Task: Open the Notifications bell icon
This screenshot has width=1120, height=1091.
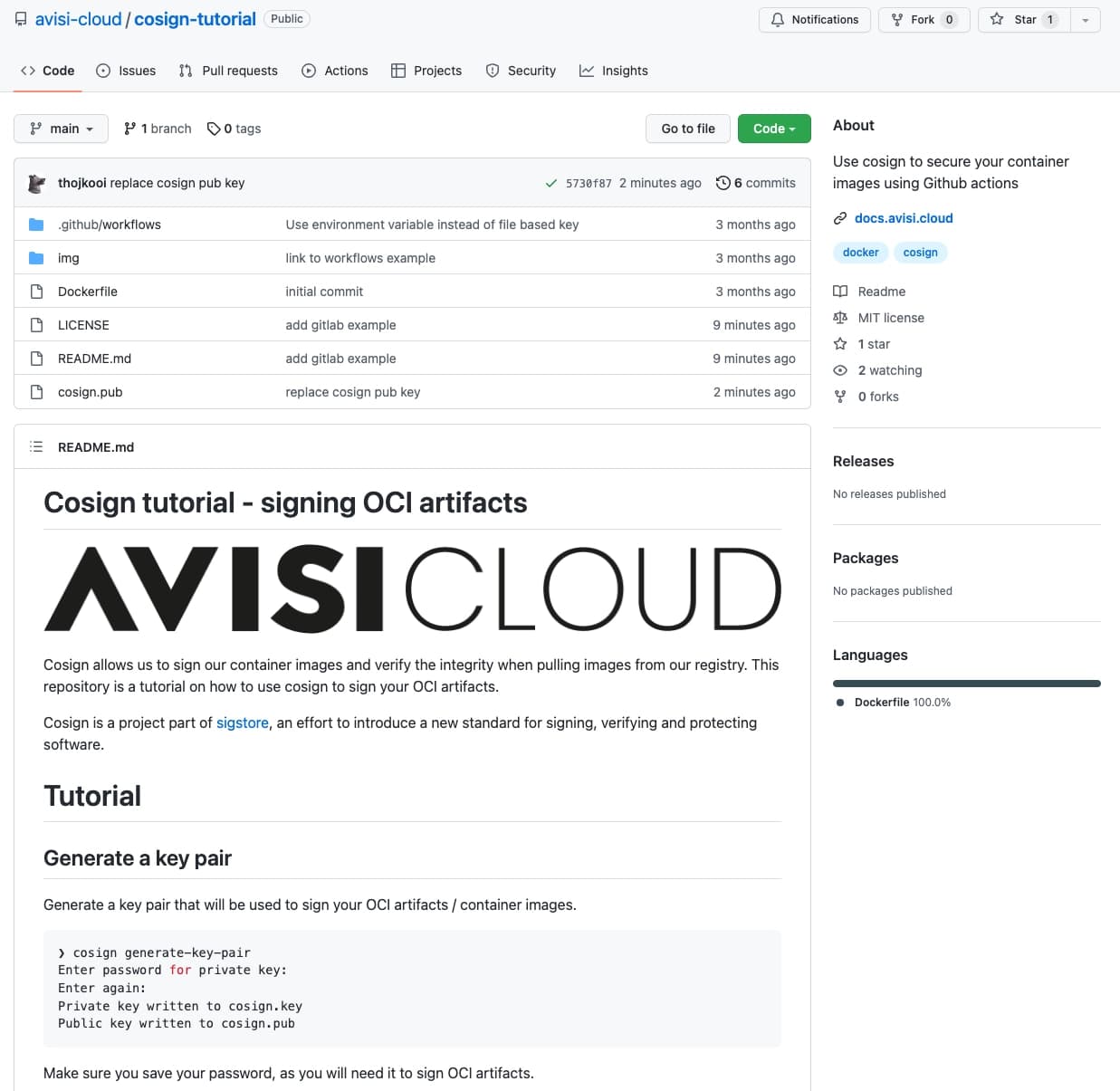Action: click(x=780, y=19)
